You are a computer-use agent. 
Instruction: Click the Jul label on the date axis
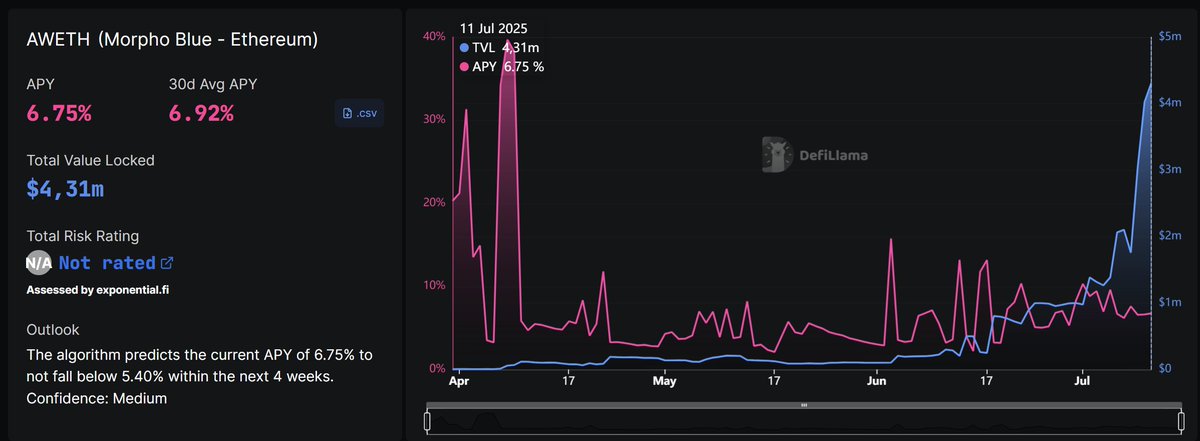click(1083, 381)
